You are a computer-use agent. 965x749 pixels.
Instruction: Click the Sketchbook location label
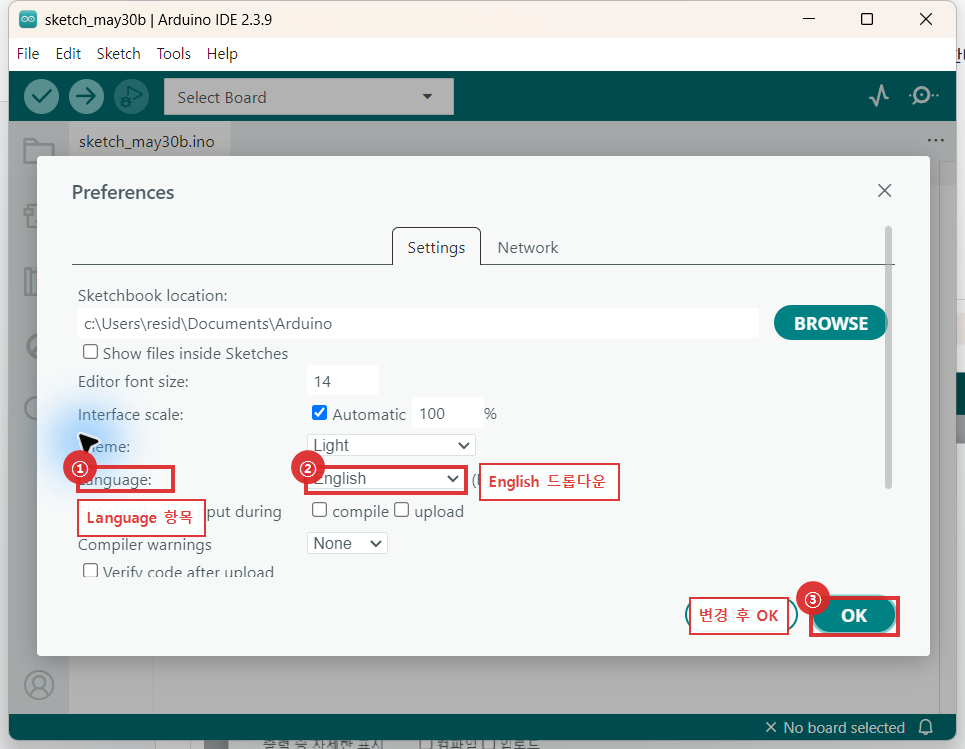click(x=153, y=295)
